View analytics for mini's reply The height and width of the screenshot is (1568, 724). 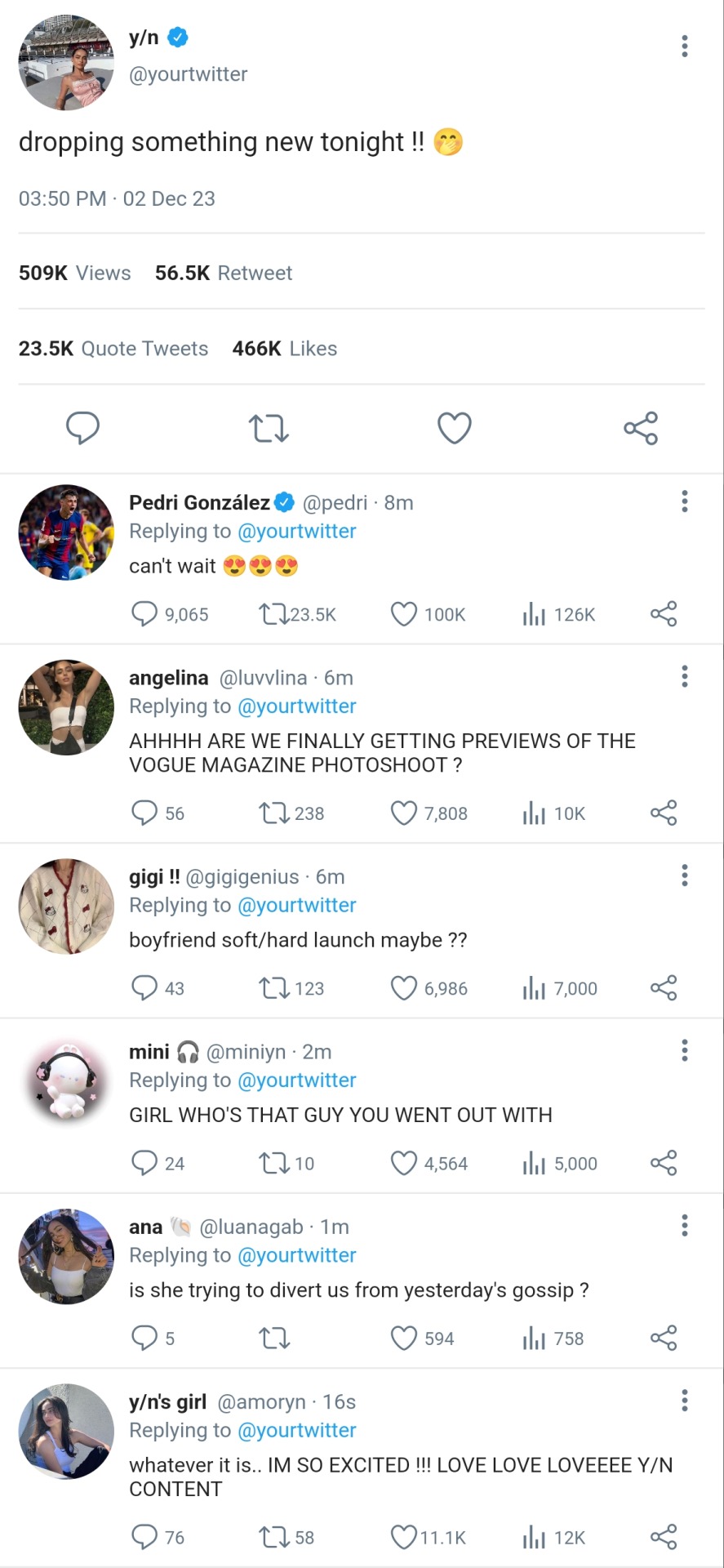[x=534, y=1163]
